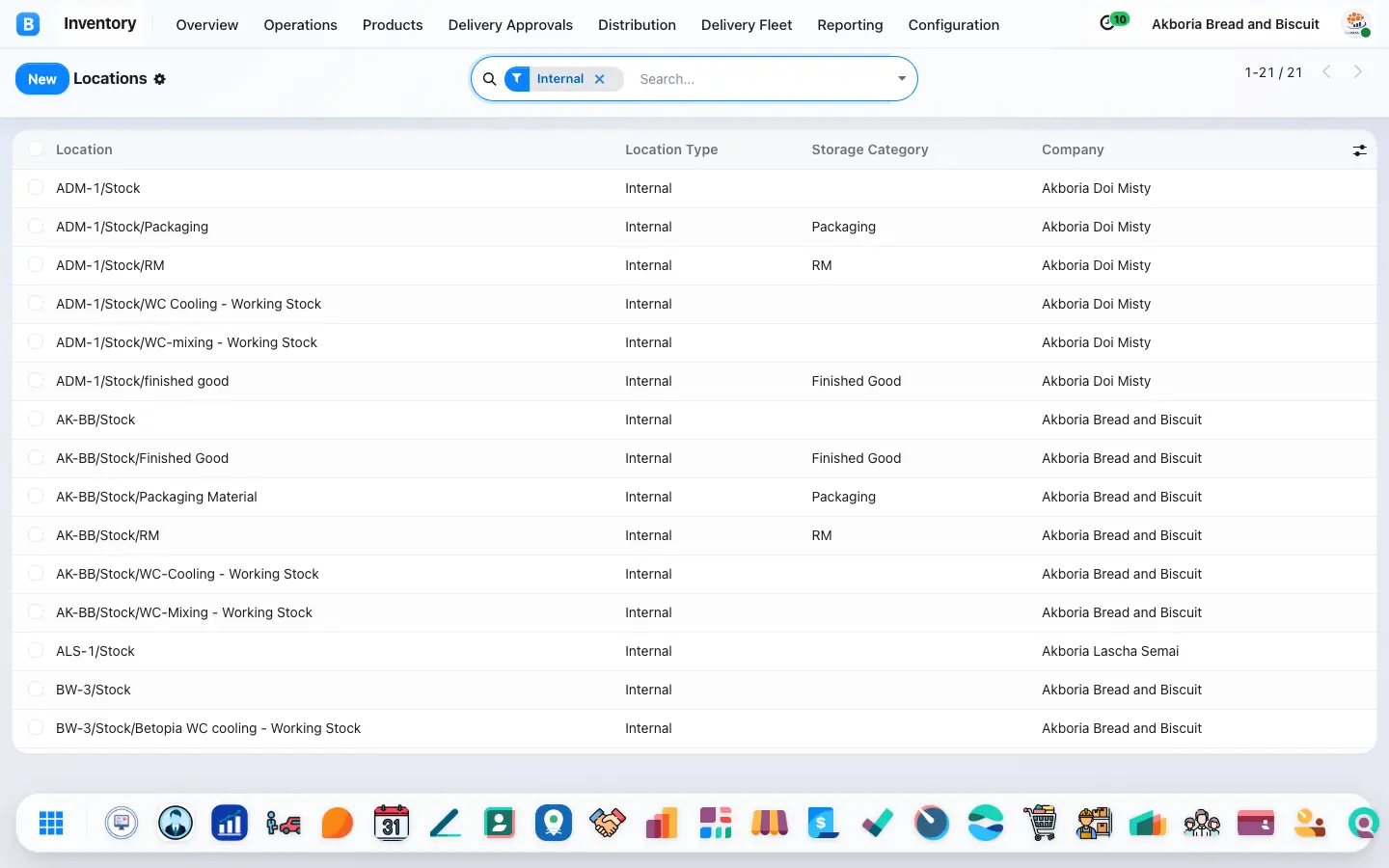
Task: Open the apps grid launcher in dock
Action: [51, 823]
